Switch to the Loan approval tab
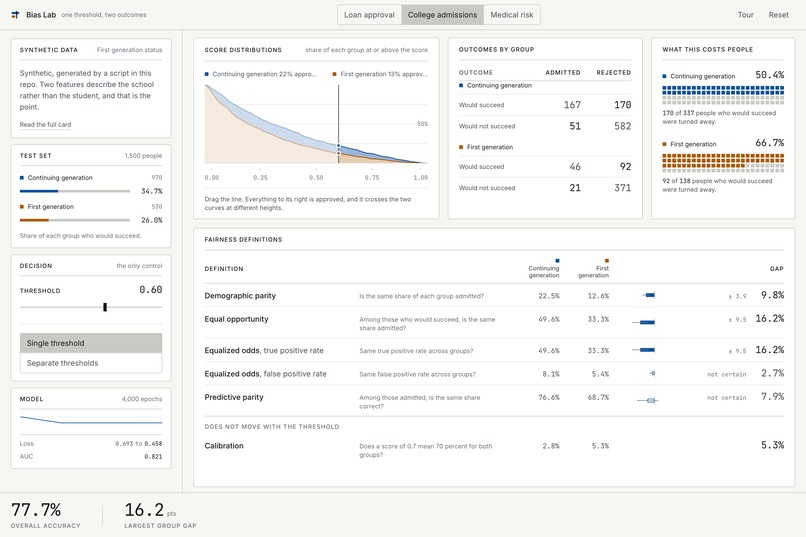The image size is (806, 537). (369, 15)
